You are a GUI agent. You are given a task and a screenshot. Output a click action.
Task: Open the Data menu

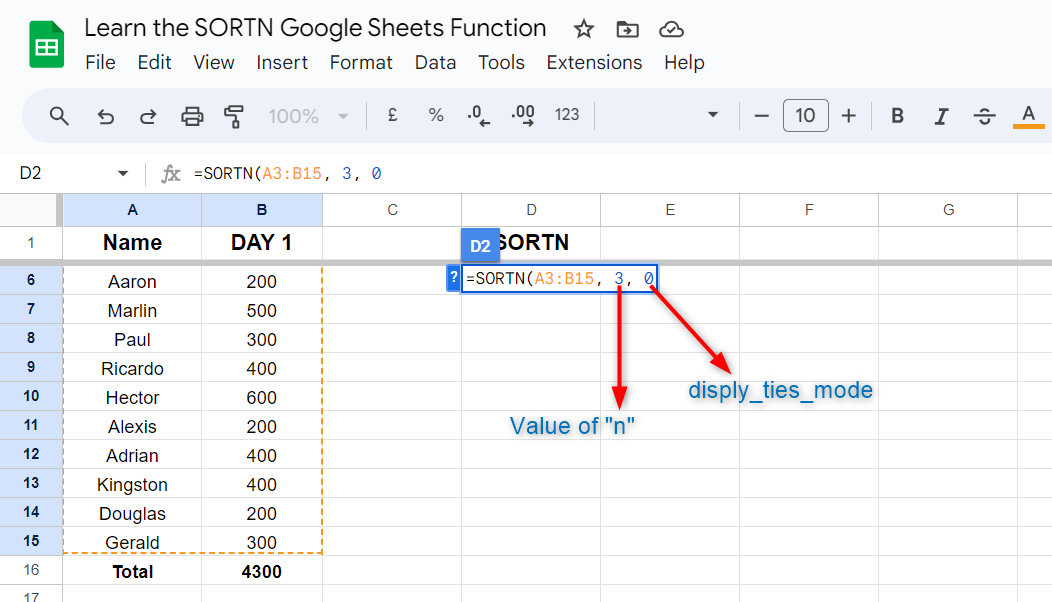point(435,62)
